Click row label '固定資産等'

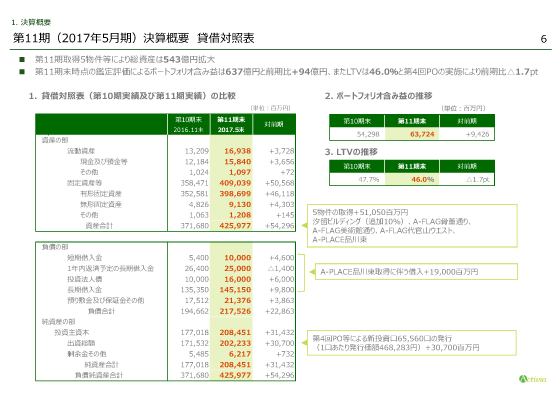[x=84, y=183]
